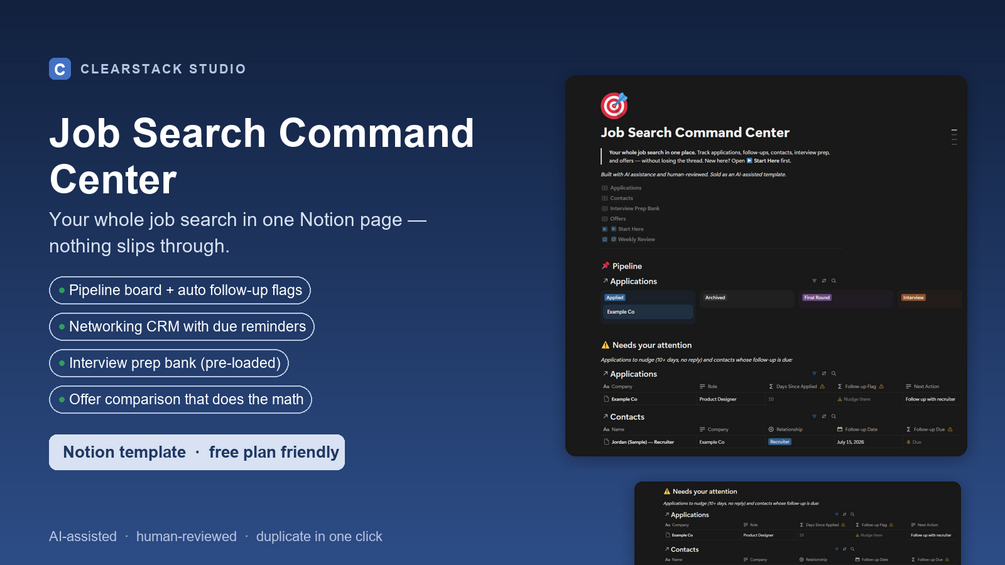Click blue filter icon of Applications table, large preview

(814, 373)
